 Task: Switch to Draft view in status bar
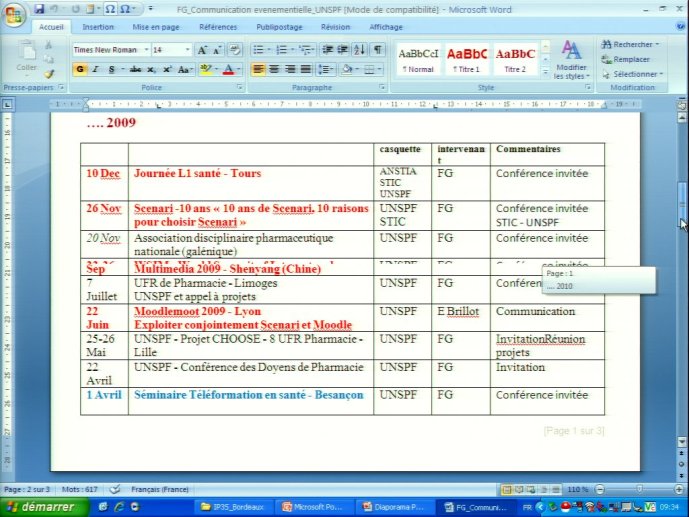coord(556,489)
